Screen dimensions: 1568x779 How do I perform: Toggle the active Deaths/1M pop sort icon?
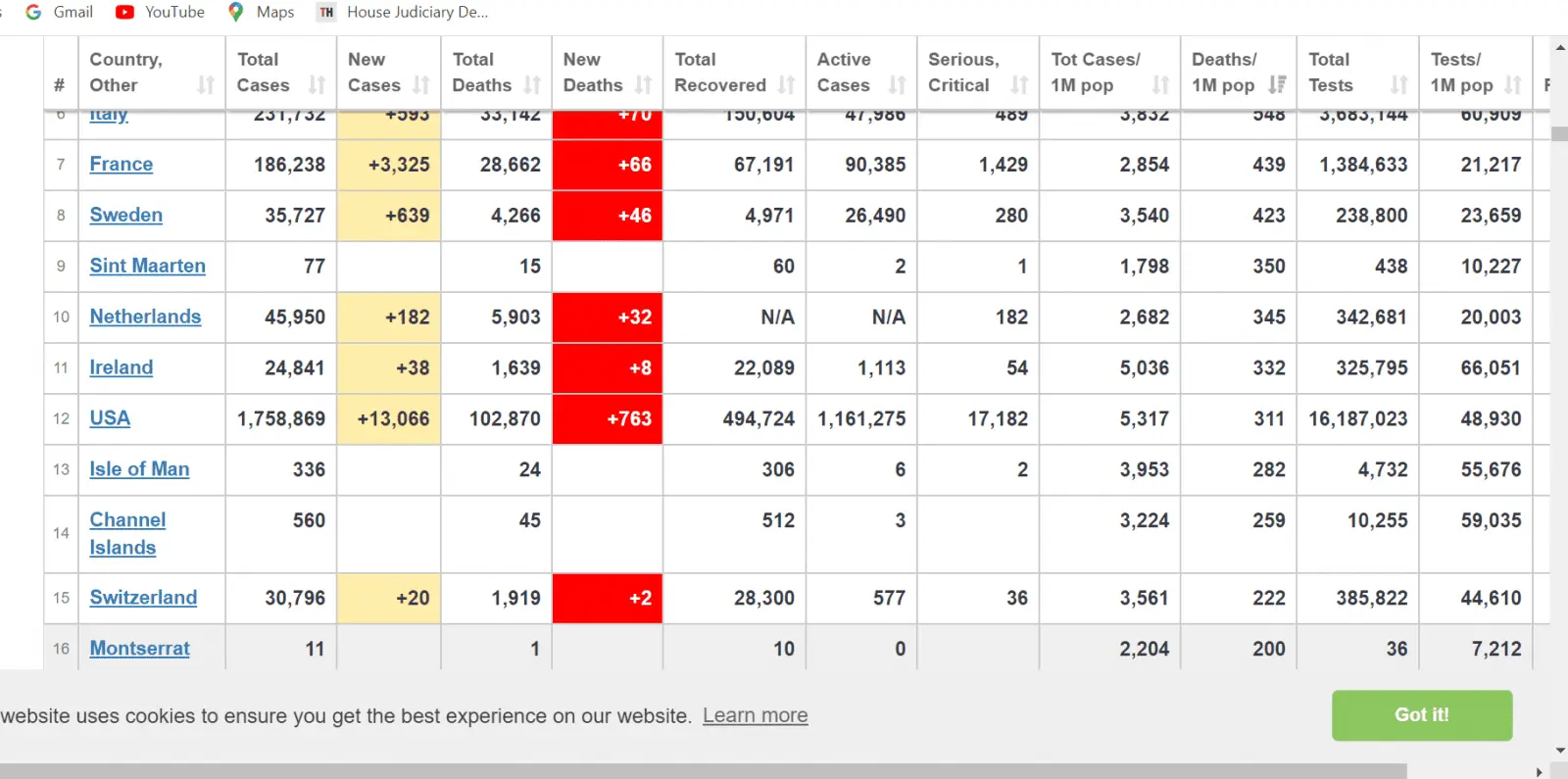1276,85
